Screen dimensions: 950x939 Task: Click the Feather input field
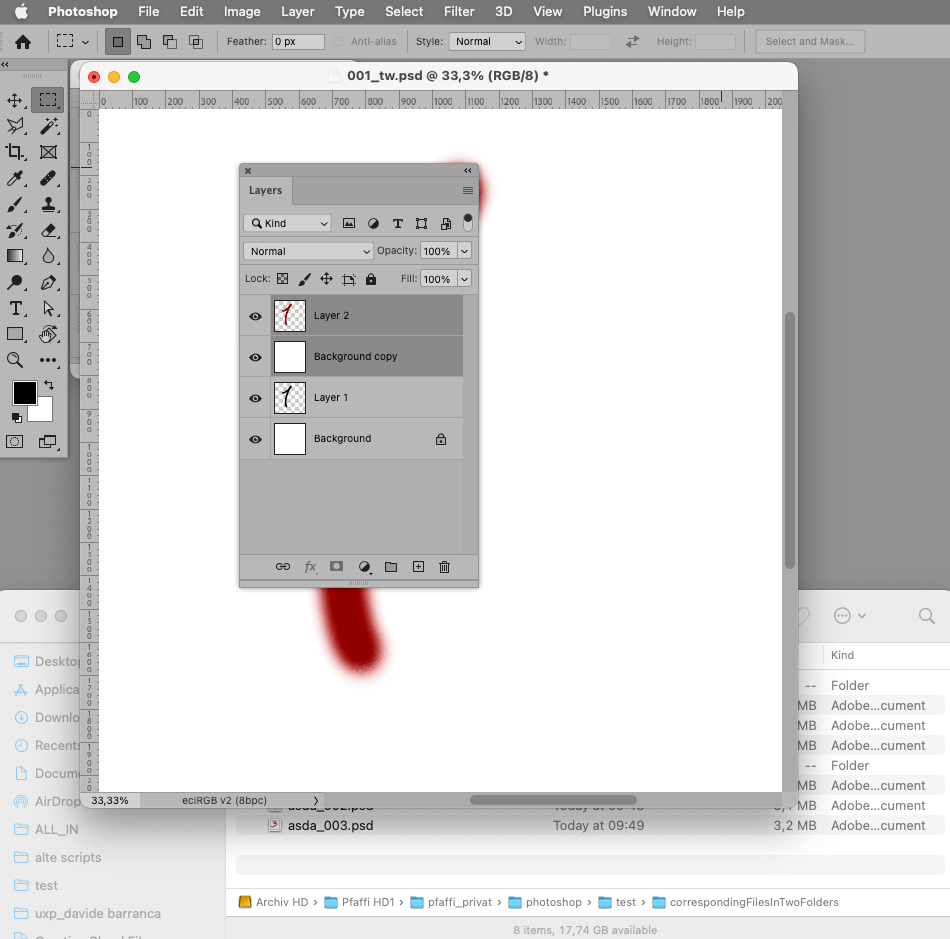pos(298,42)
